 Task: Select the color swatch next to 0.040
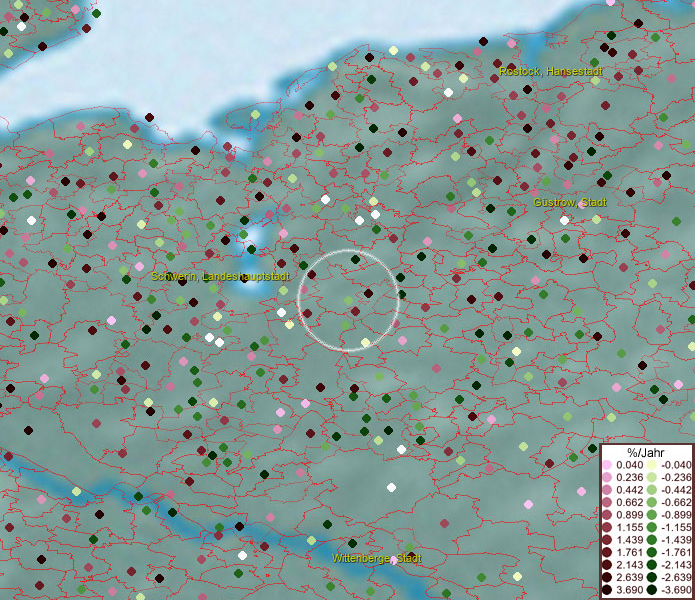coord(607,465)
